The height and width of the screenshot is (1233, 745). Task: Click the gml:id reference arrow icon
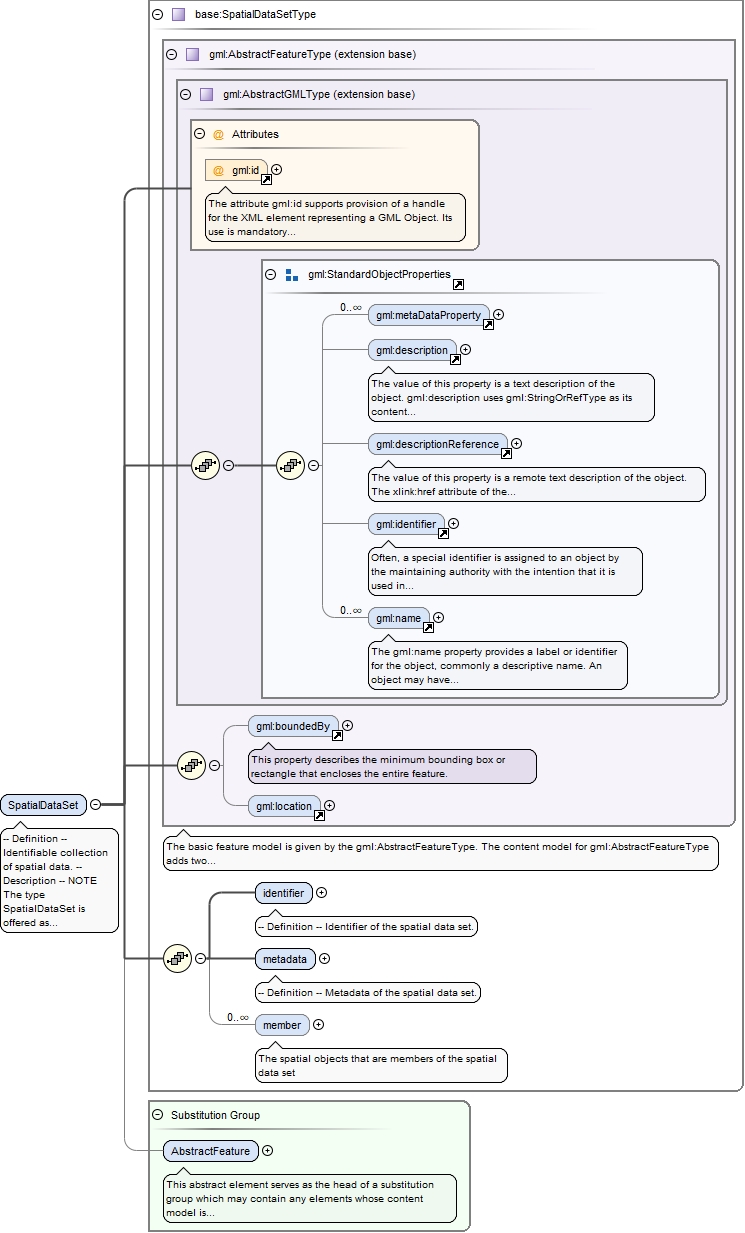click(265, 181)
